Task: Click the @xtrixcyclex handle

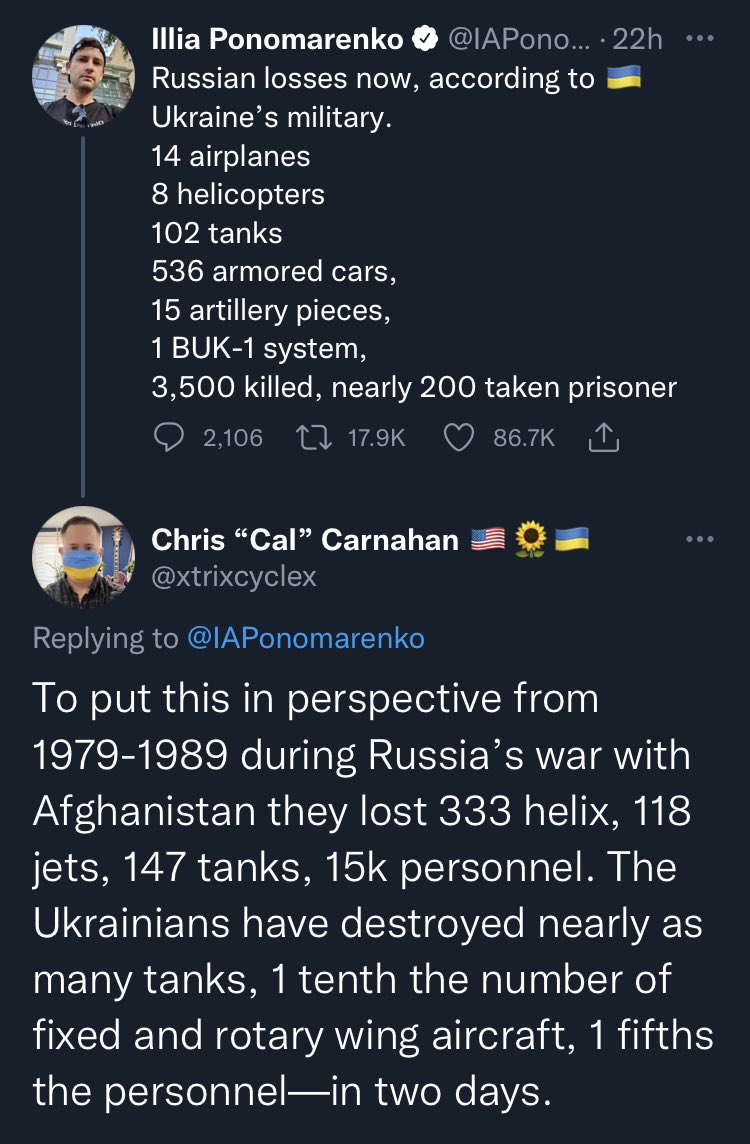Action: point(234,576)
